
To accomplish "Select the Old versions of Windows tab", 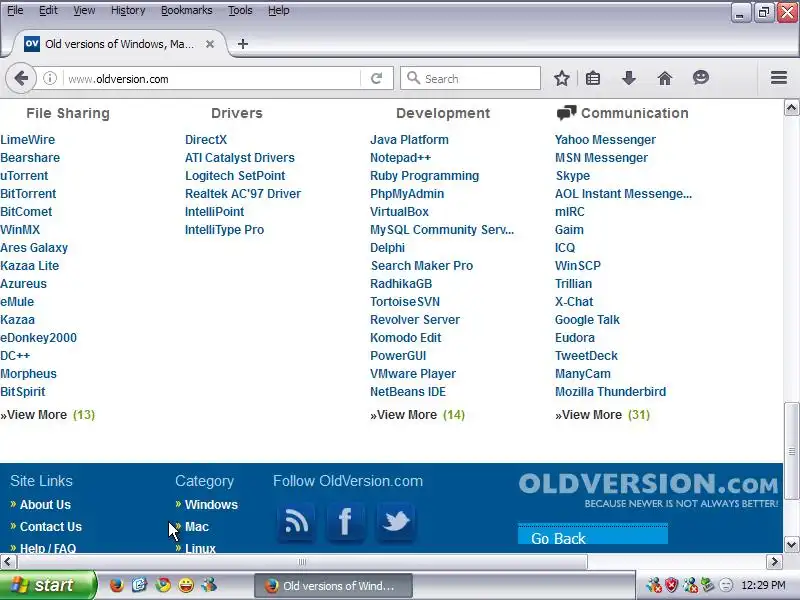I will [x=118, y=44].
